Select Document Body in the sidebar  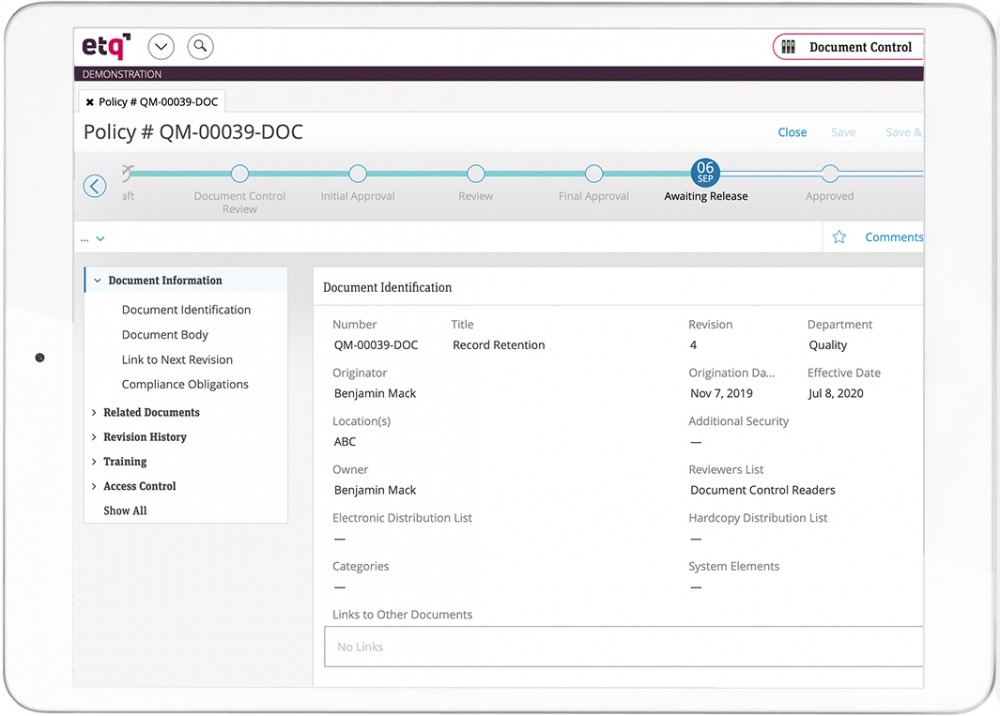coord(164,334)
